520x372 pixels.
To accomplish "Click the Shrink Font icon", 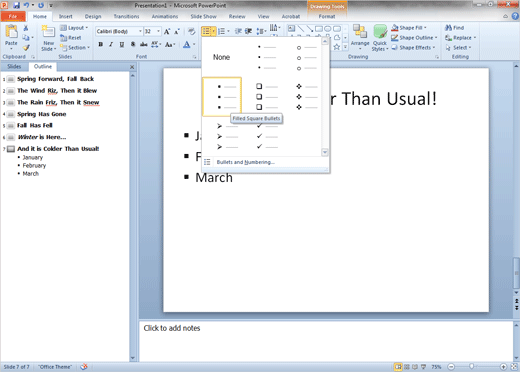I will pos(177,32).
